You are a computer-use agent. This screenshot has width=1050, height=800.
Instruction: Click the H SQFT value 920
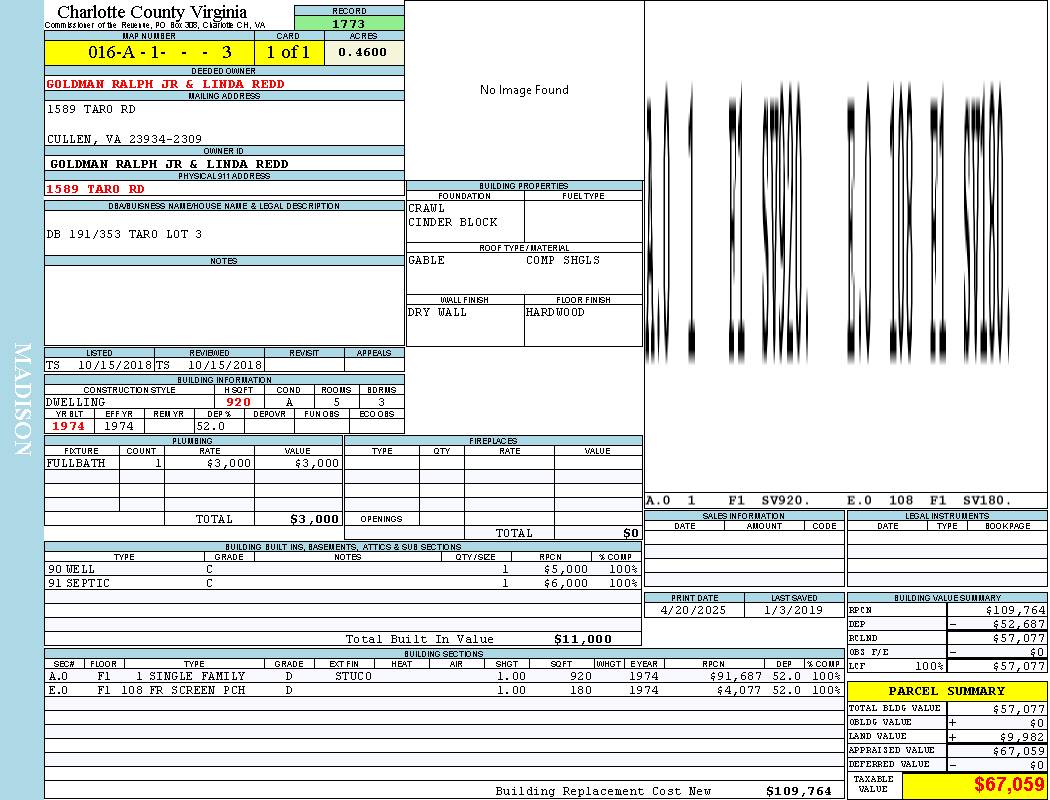coord(238,402)
